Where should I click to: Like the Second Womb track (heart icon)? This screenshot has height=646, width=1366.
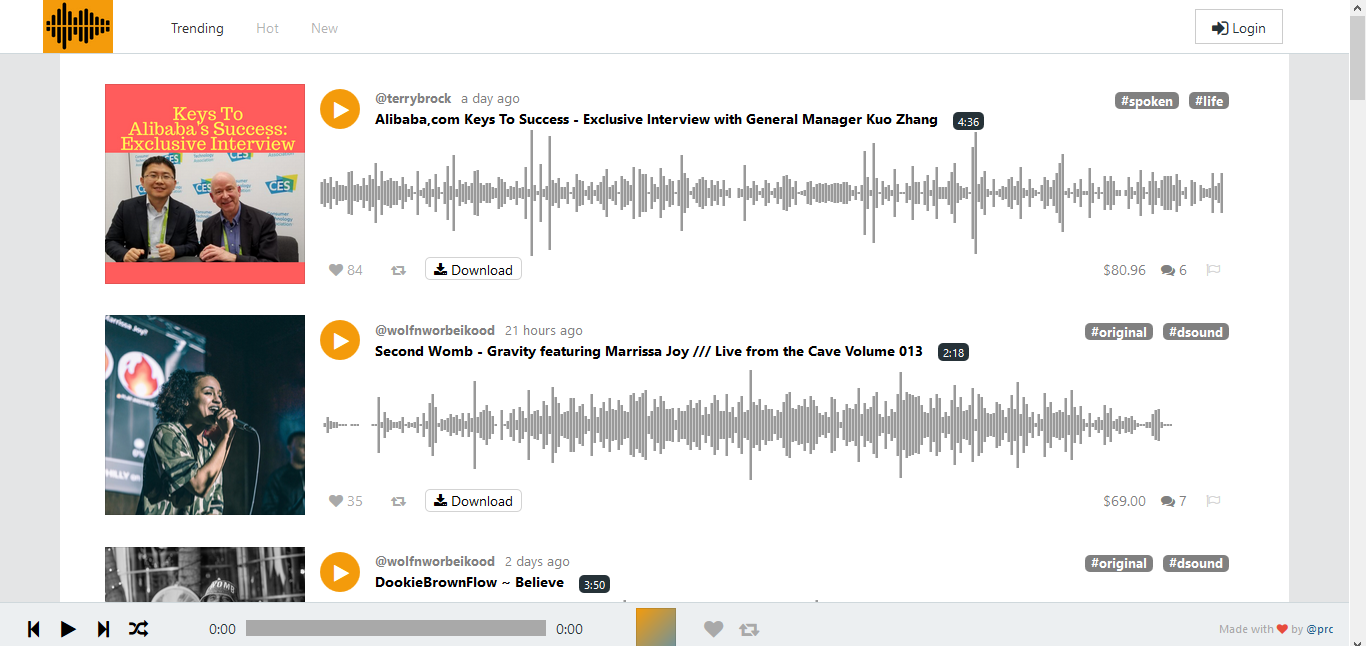pyautogui.click(x=336, y=501)
